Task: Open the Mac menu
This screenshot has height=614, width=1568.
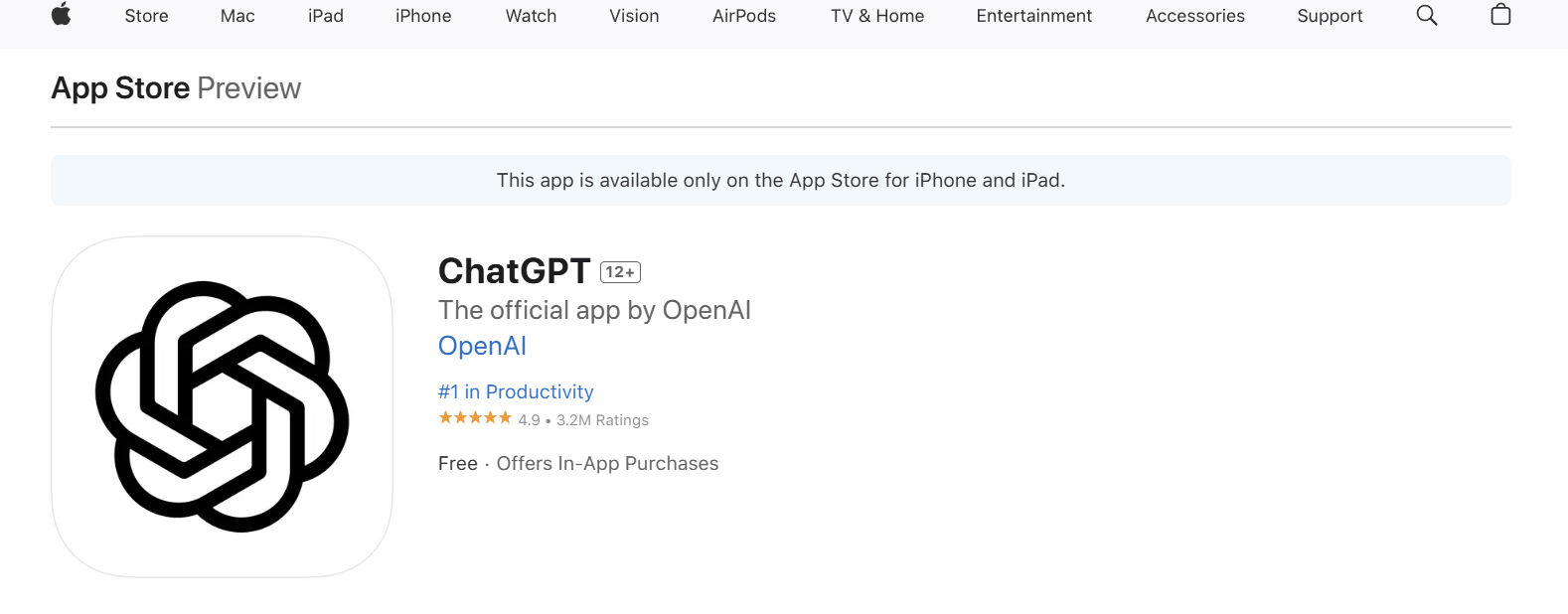Action: (237, 16)
